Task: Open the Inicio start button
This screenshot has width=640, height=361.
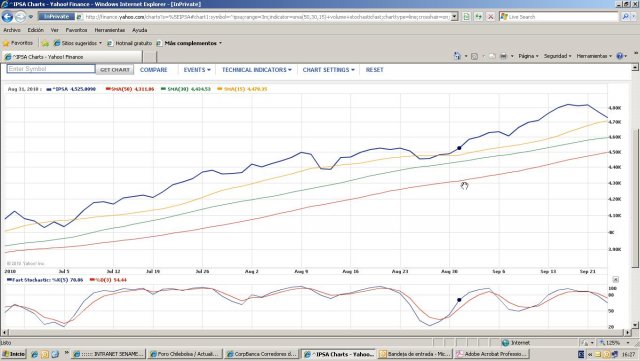Action: point(13,354)
